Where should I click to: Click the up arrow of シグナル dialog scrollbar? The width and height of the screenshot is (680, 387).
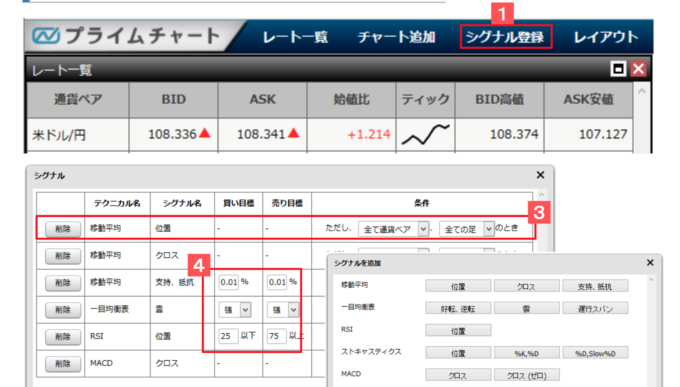pyautogui.click(x=542, y=195)
